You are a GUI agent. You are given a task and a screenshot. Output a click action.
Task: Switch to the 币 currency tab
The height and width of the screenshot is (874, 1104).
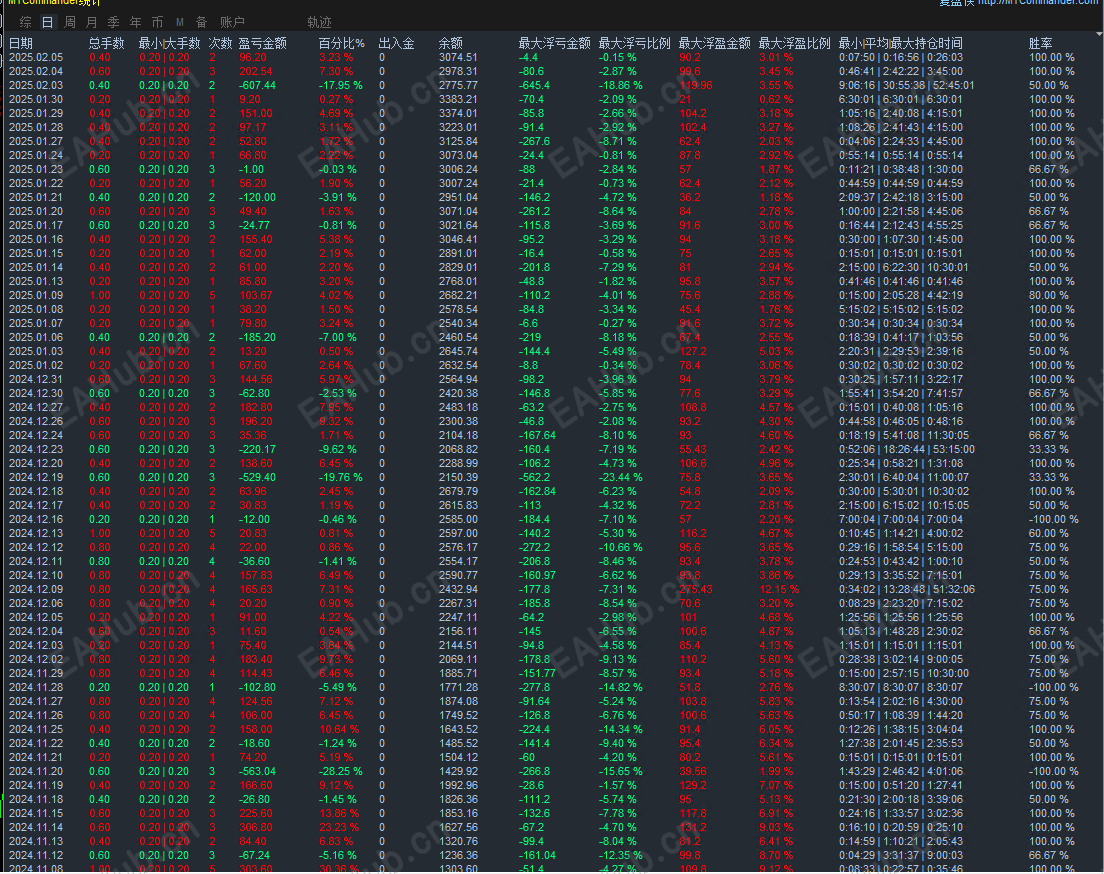point(158,23)
